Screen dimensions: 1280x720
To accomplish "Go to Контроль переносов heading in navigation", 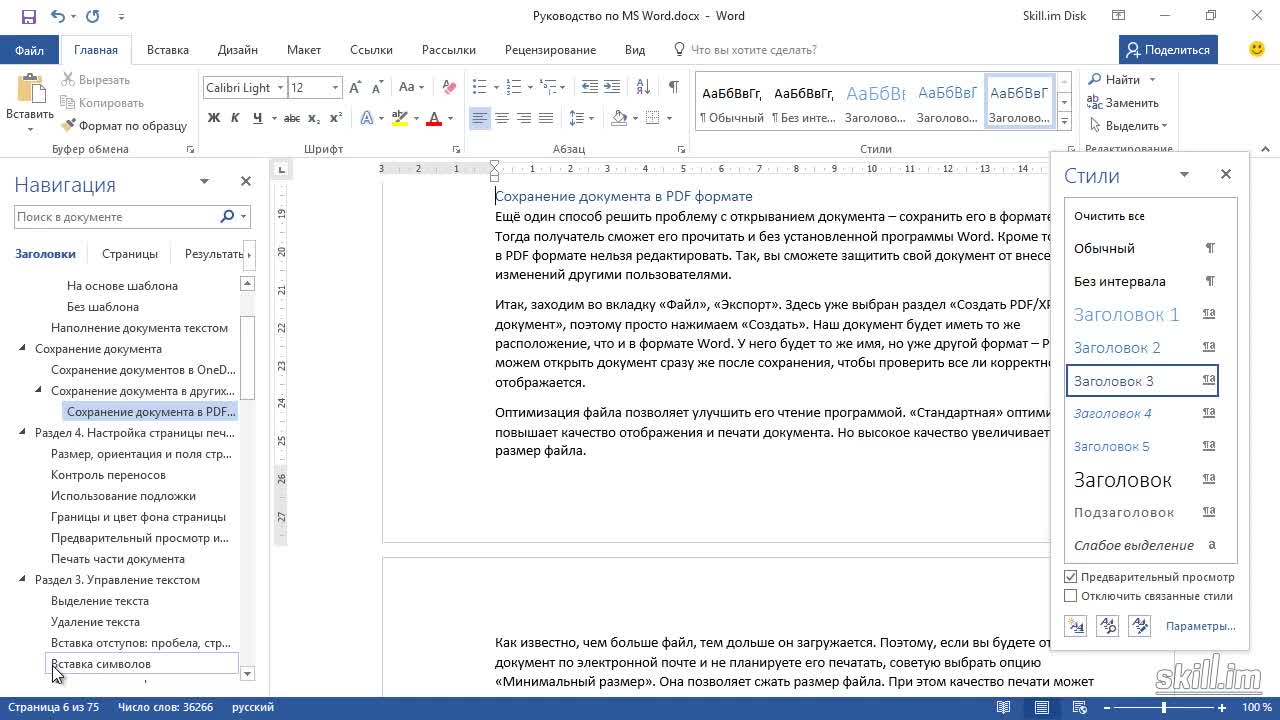I will point(108,475).
